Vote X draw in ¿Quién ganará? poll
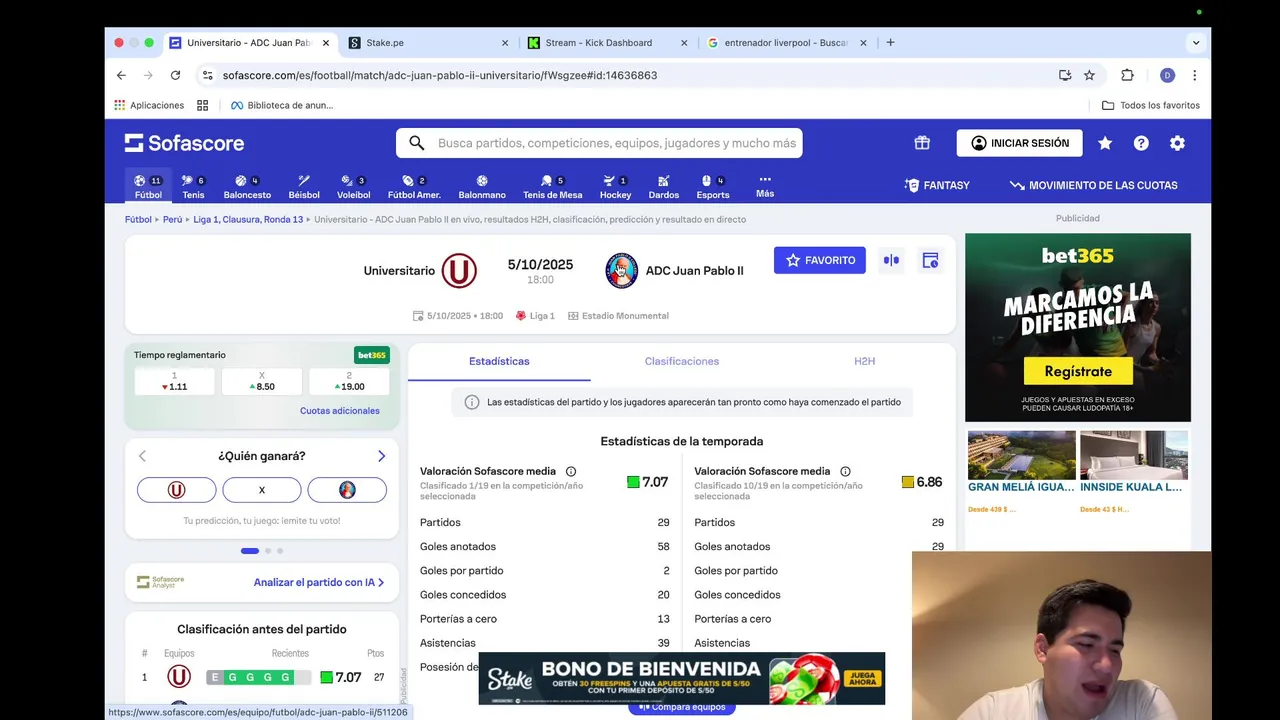Image resolution: width=1280 pixels, height=720 pixels. [262, 490]
